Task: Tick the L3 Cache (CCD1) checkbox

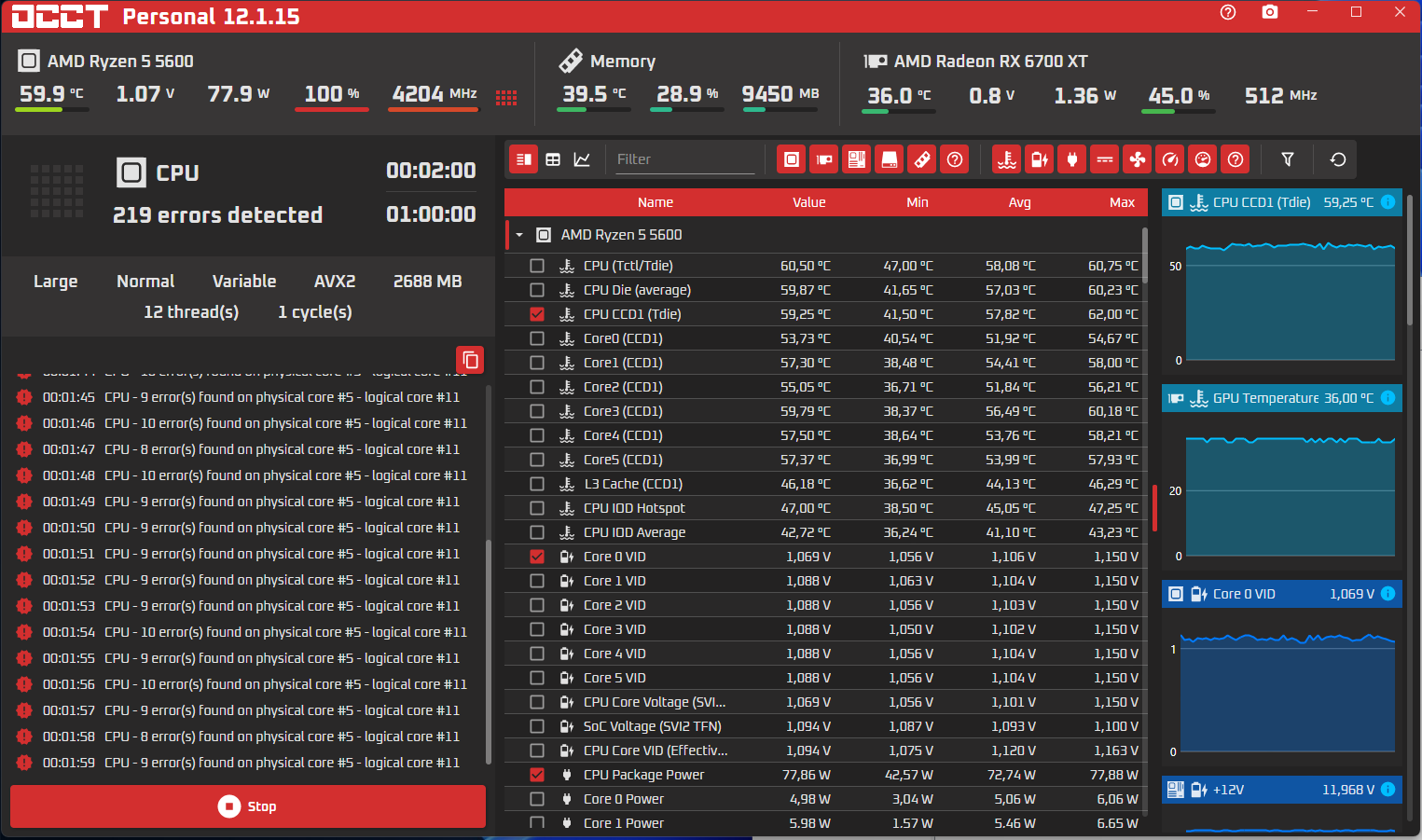Action: pos(537,484)
